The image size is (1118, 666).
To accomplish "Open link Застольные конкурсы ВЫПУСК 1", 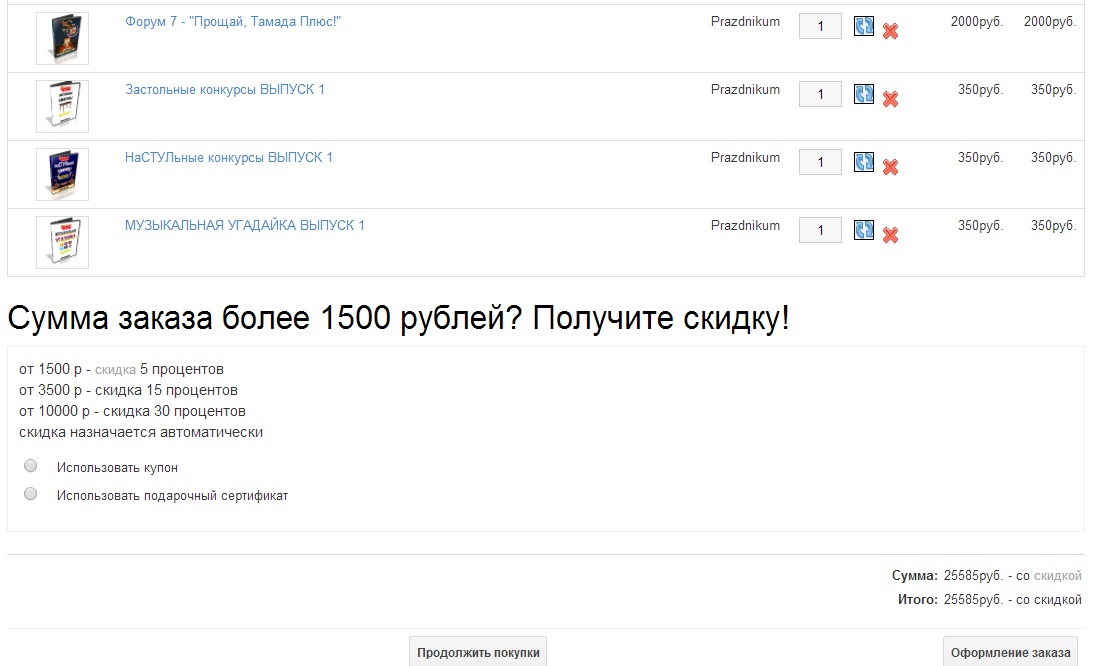I will click(225, 89).
